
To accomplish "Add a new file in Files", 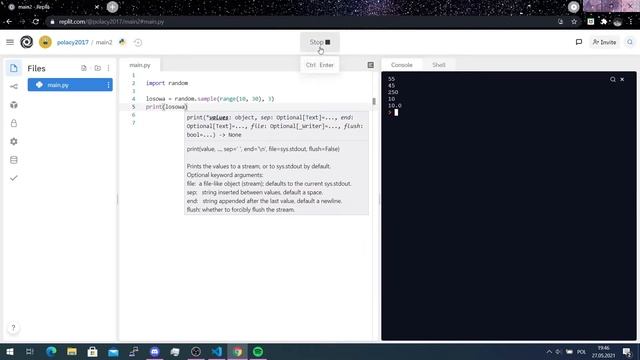I will click(84, 68).
